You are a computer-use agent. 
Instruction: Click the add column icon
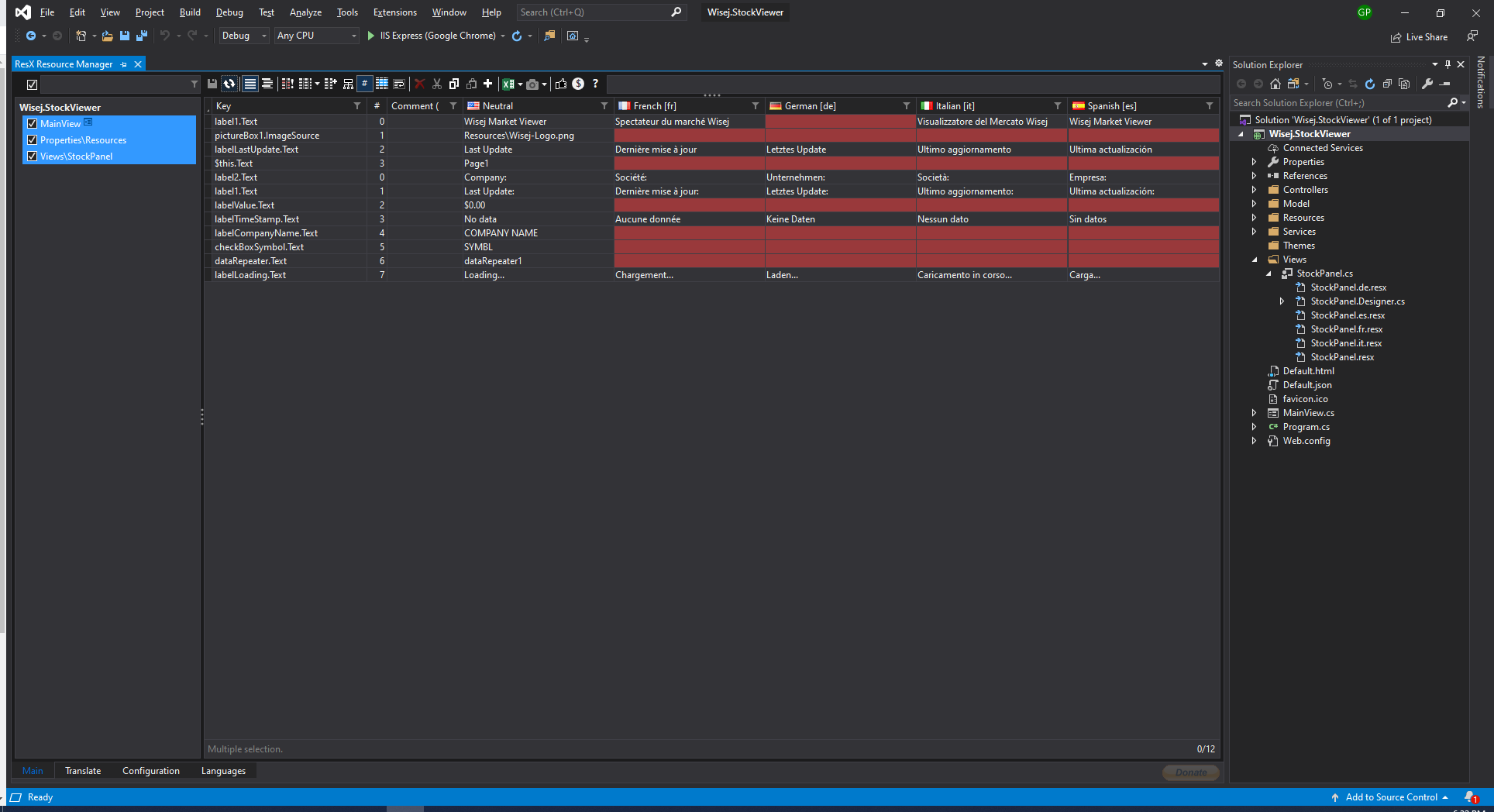coord(331,84)
